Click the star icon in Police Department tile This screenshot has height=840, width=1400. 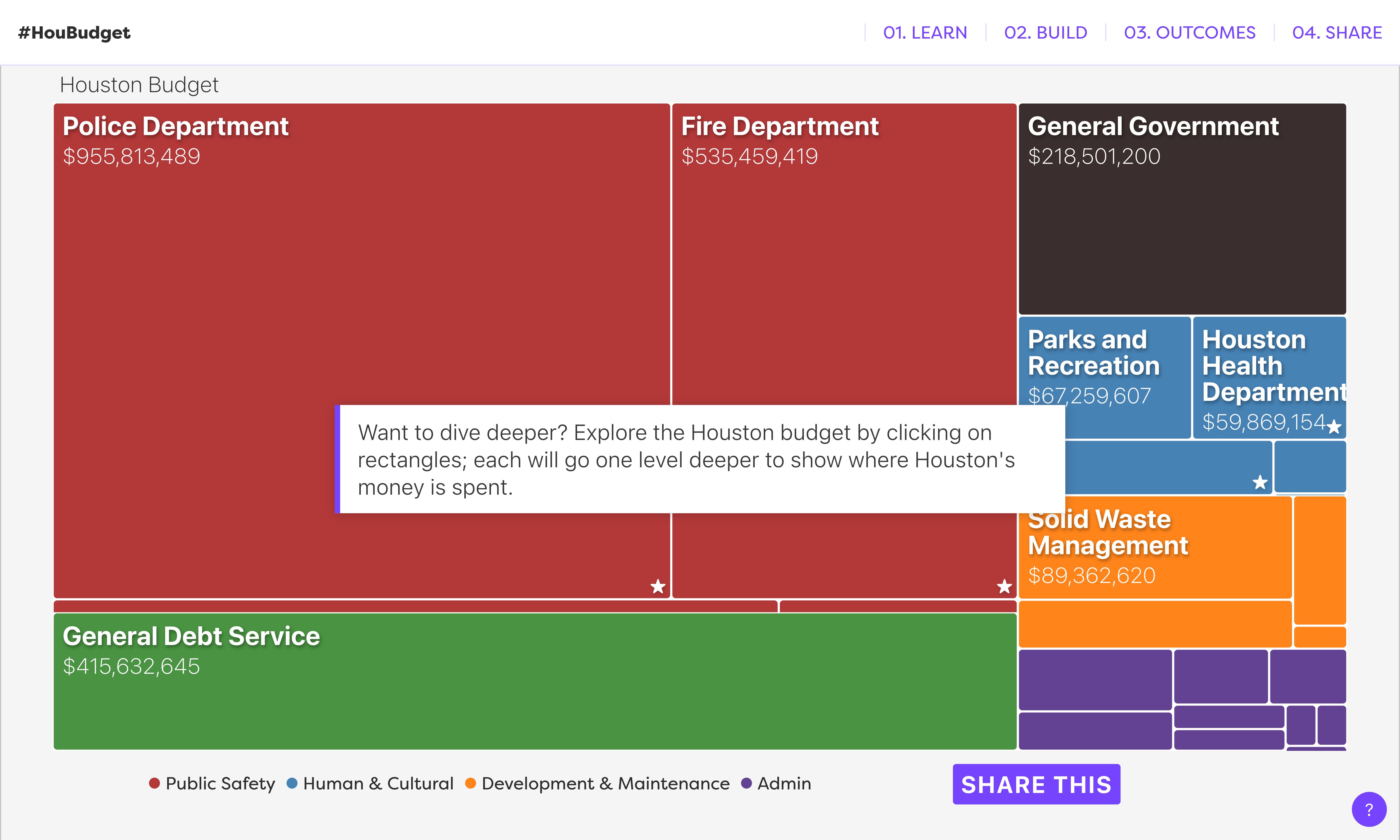tap(658, 587)
